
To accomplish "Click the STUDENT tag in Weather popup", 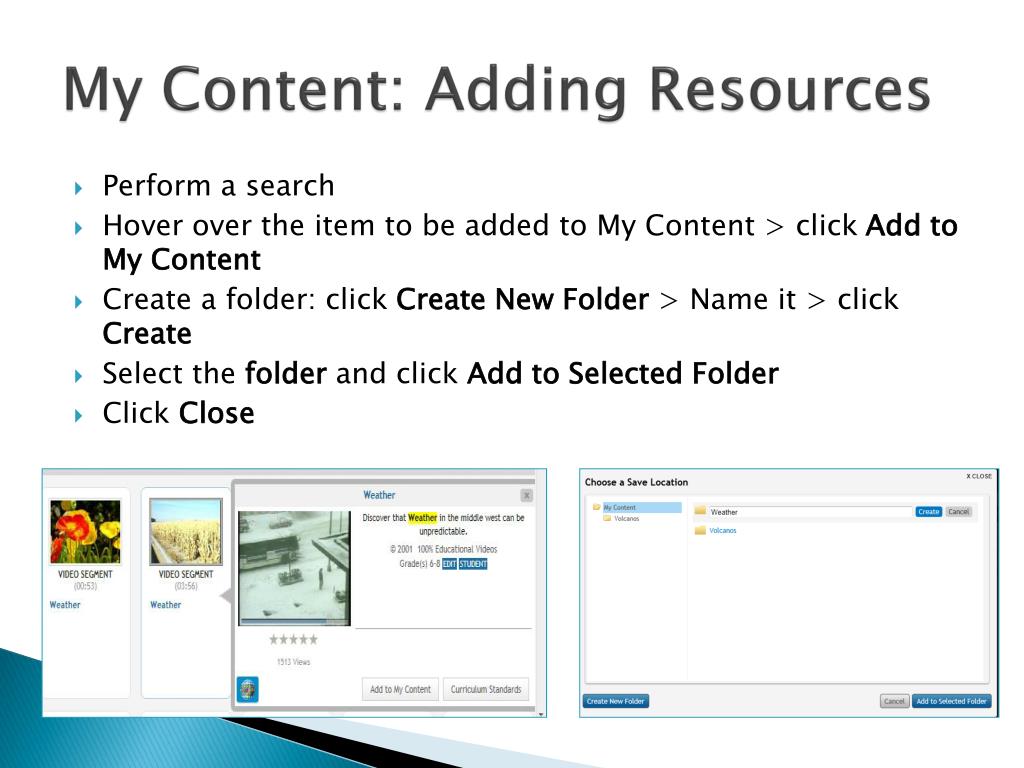I will click(x=473, y=564).
